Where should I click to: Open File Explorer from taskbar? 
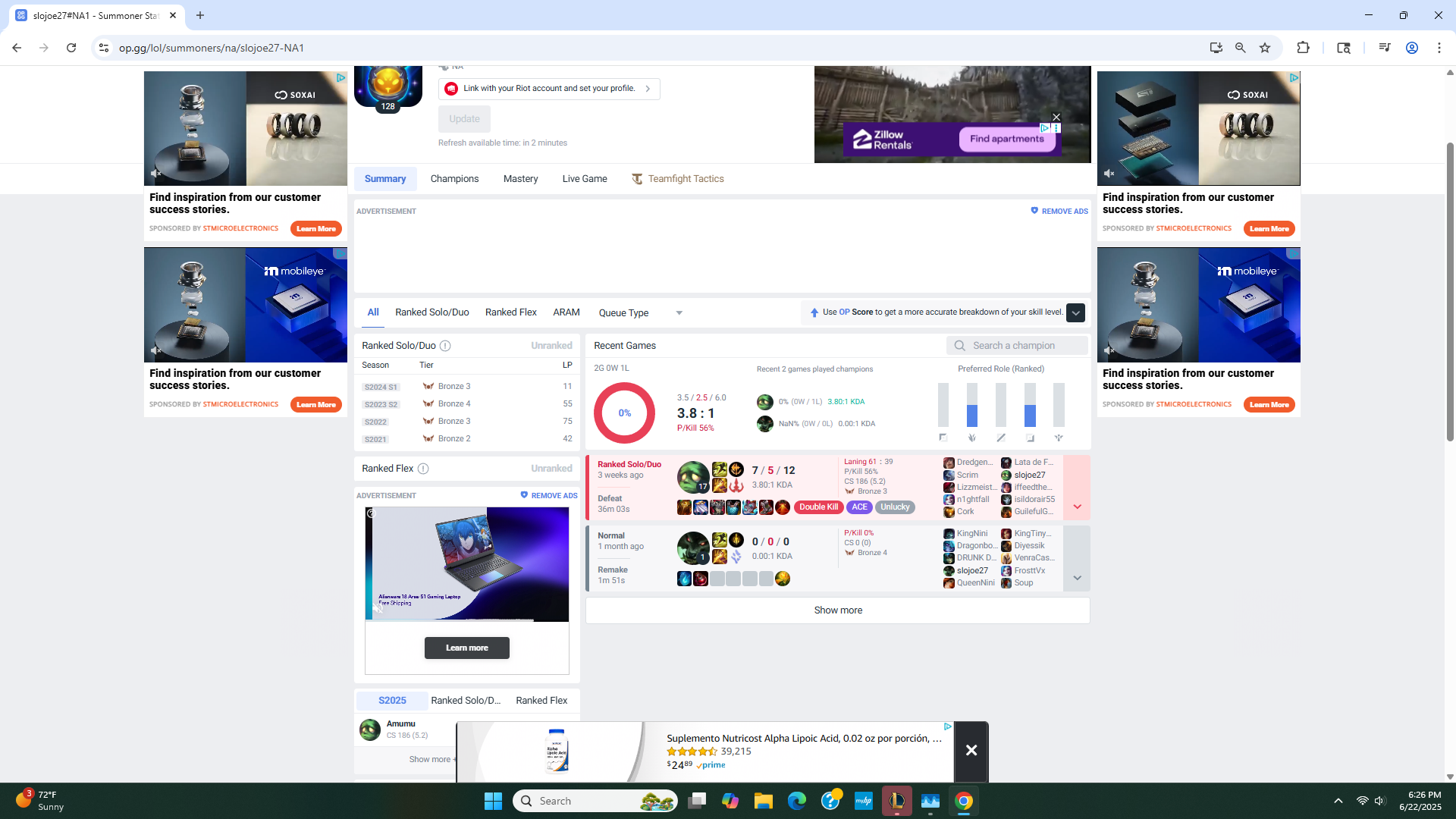coord(763,801)
